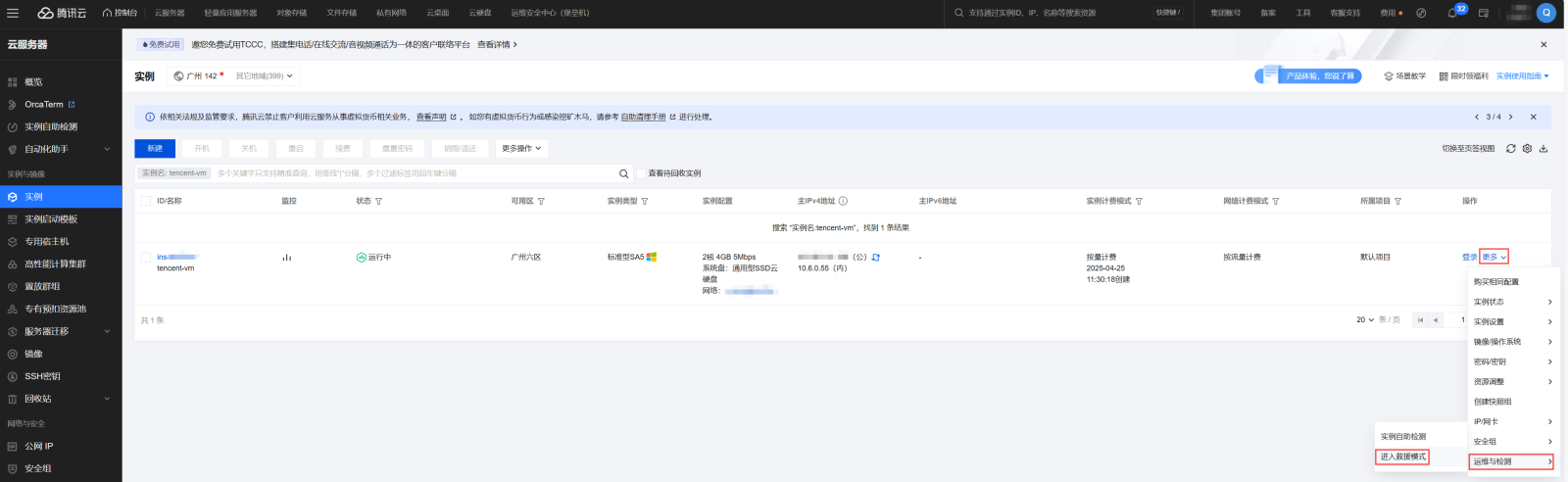
Task: Open 密码/密钥 submenu
Action: click(1512, 361)
